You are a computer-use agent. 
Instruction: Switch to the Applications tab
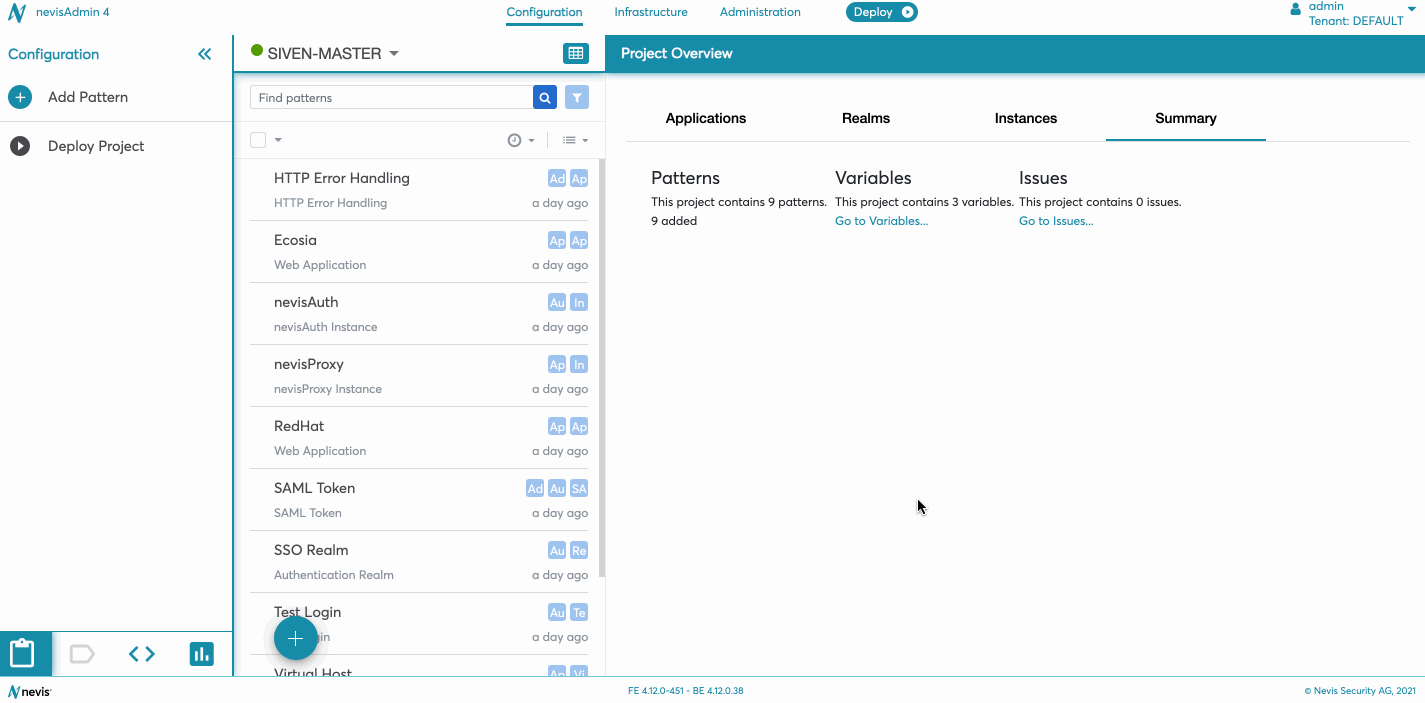click(x=706, y=118)
